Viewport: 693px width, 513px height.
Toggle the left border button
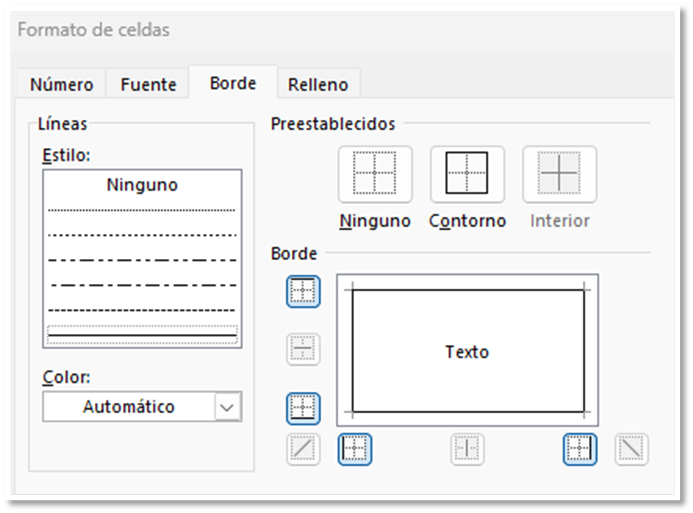tap(355, 449)
